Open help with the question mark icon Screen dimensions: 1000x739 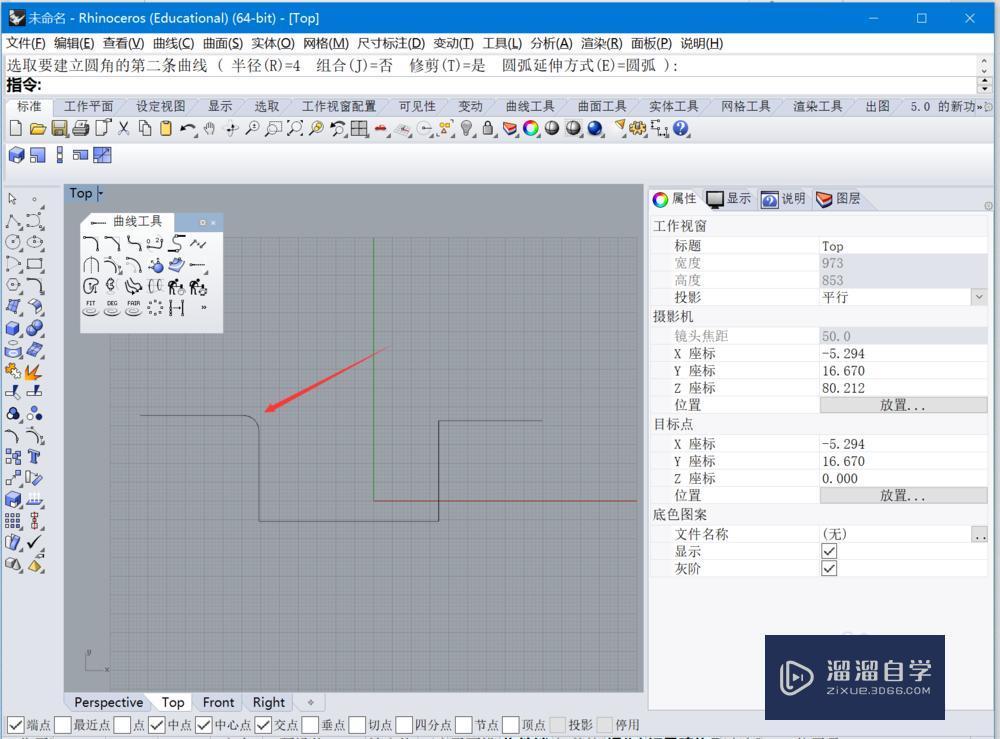(x=681, y=129)
